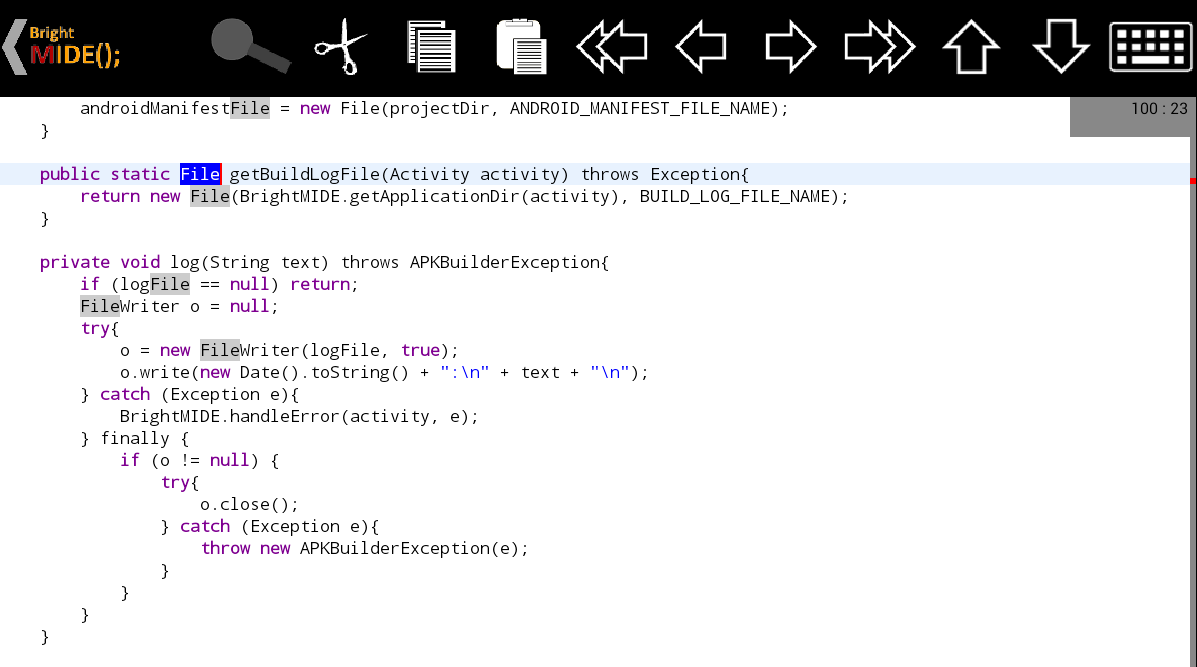Move cursor up with up arrow
The height and width of the screenshot is (667, 1197).
click(971, 47)
